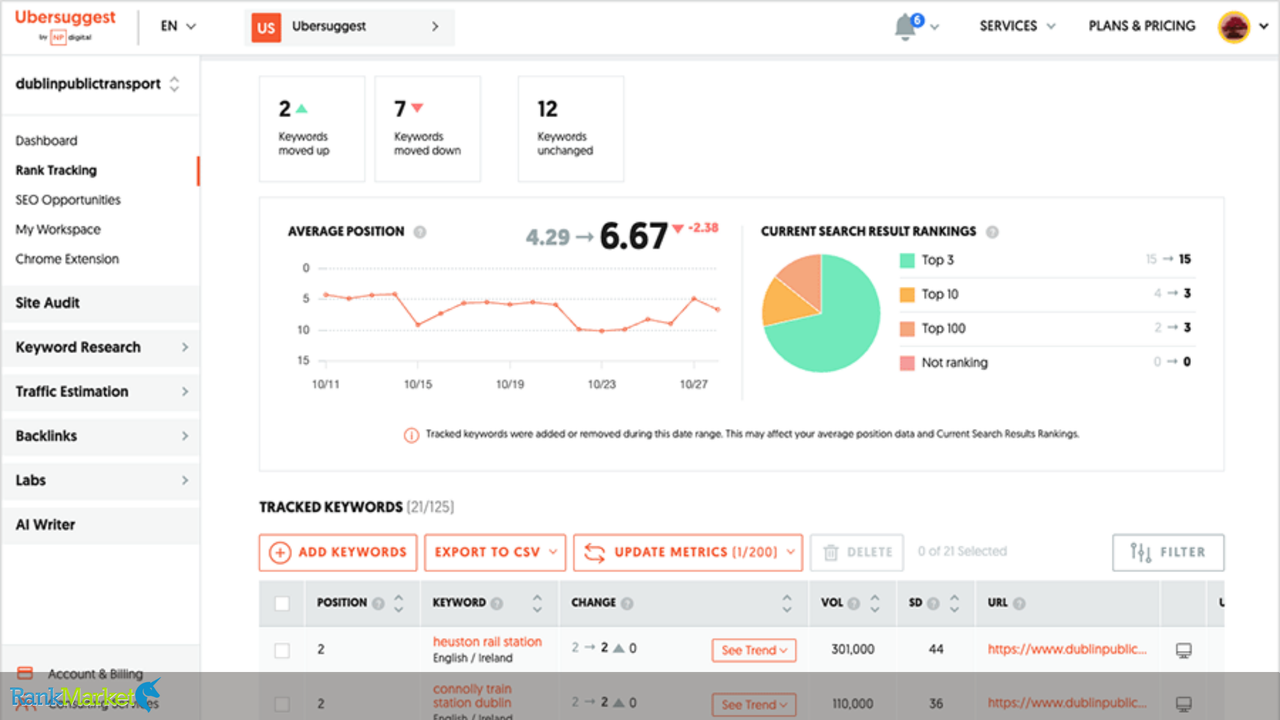Open Site Audit section
The height and width of the screenshot is (720, 1280).
[x=100, y=303]
